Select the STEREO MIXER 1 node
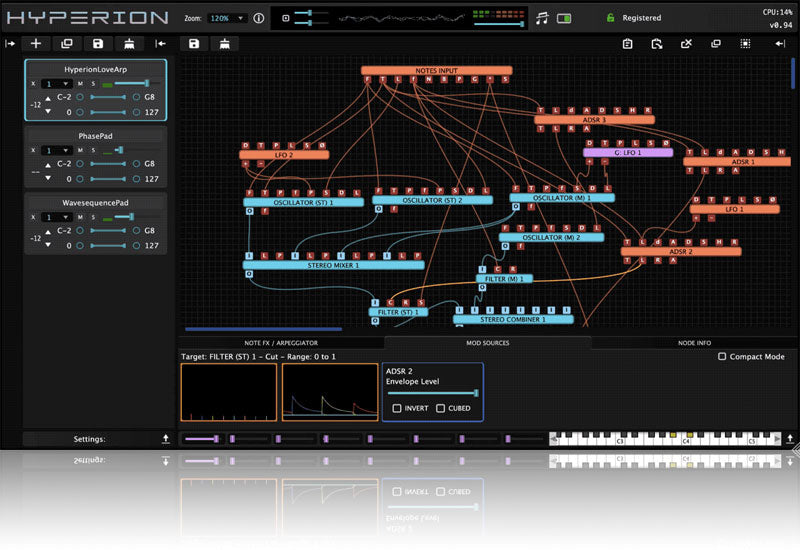Image resolution: width=800 pixels, height=550 pixels. [x=333, y=265]
